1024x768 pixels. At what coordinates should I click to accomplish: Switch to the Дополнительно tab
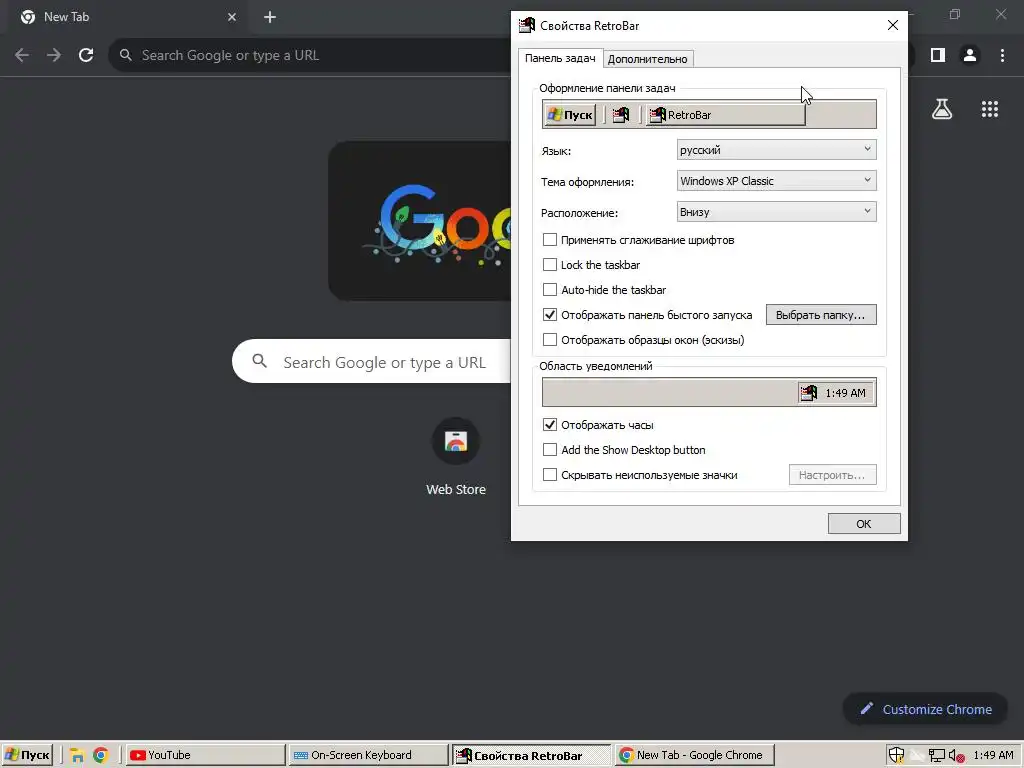pos(647,59)
